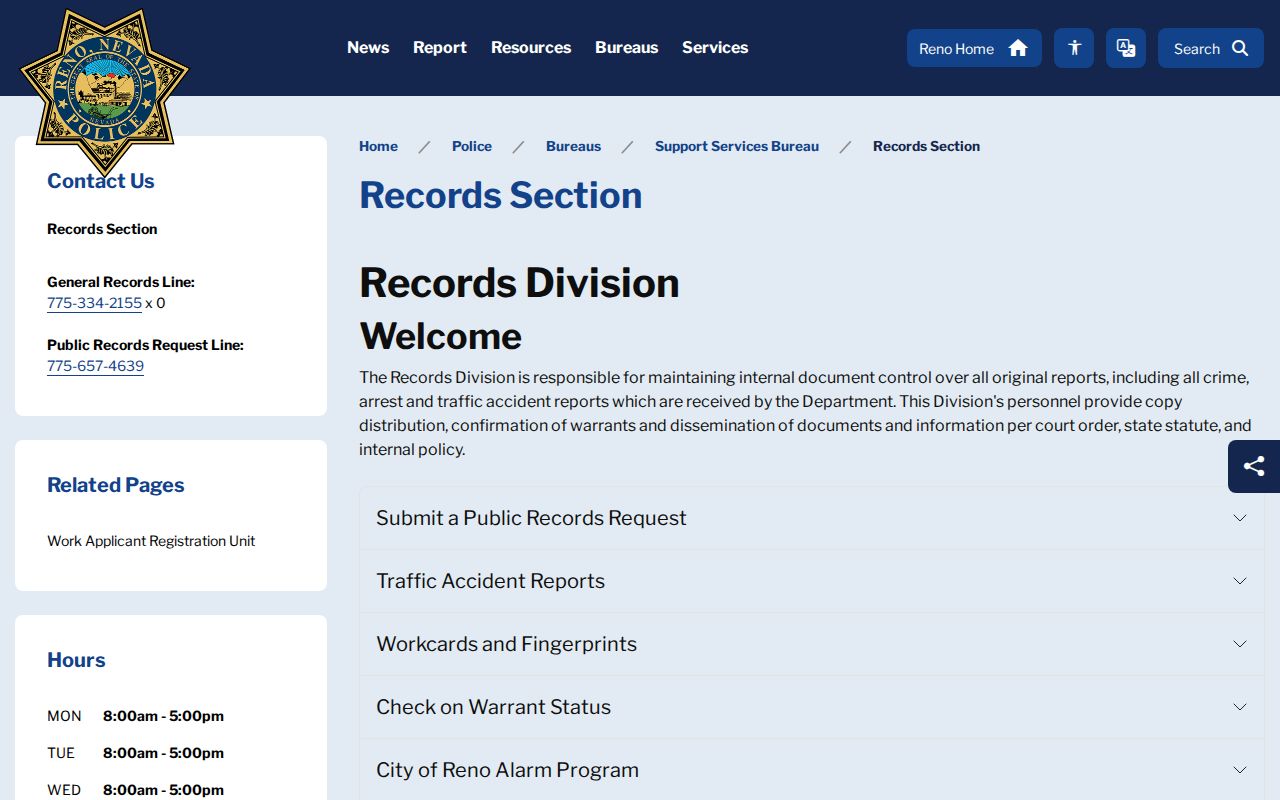Call Public Records Request Line 775-657-4639

pos(95,366)
